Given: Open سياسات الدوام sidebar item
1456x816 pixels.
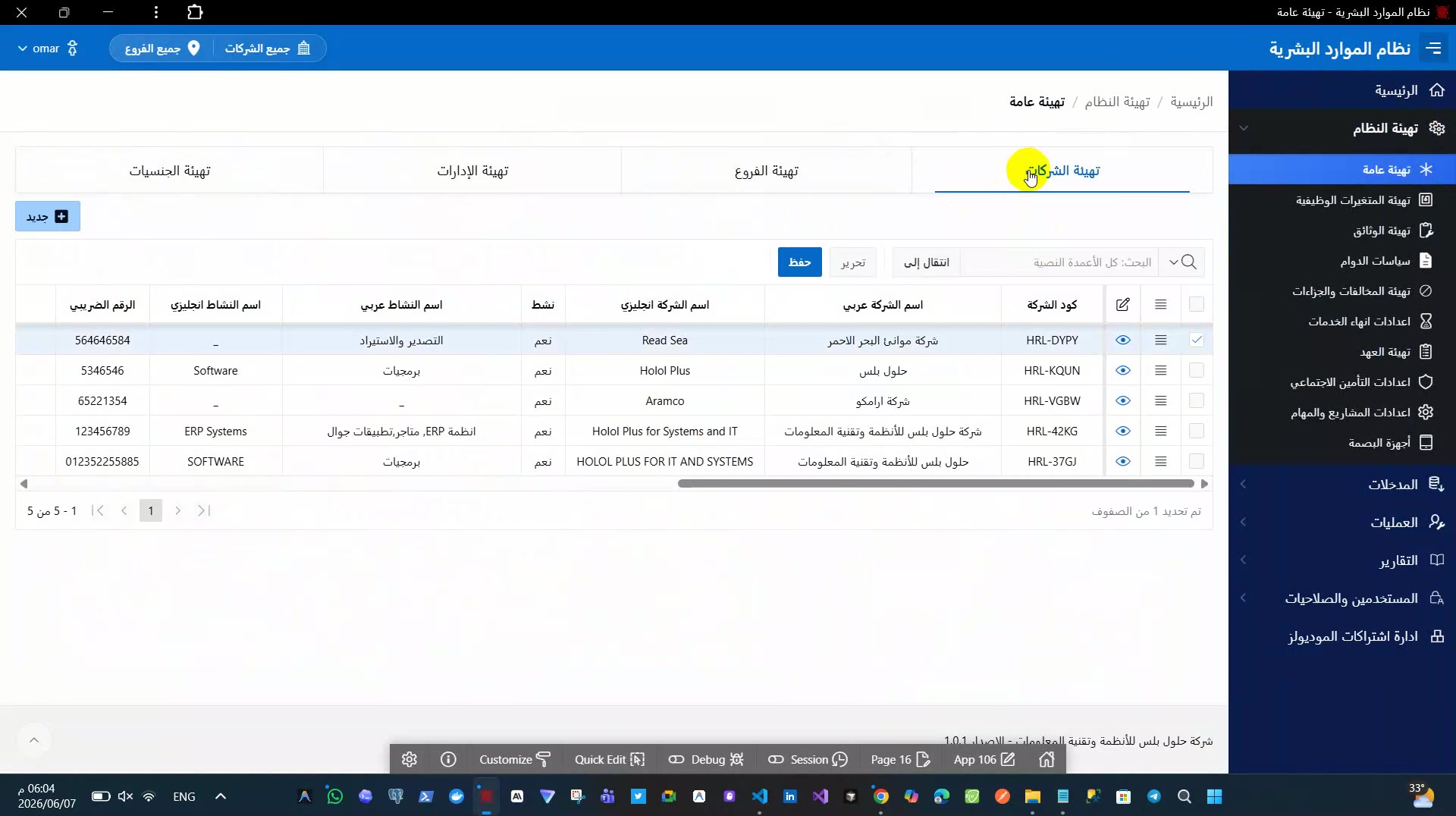Looking at the screenshot, I should tap(1342, 261).
